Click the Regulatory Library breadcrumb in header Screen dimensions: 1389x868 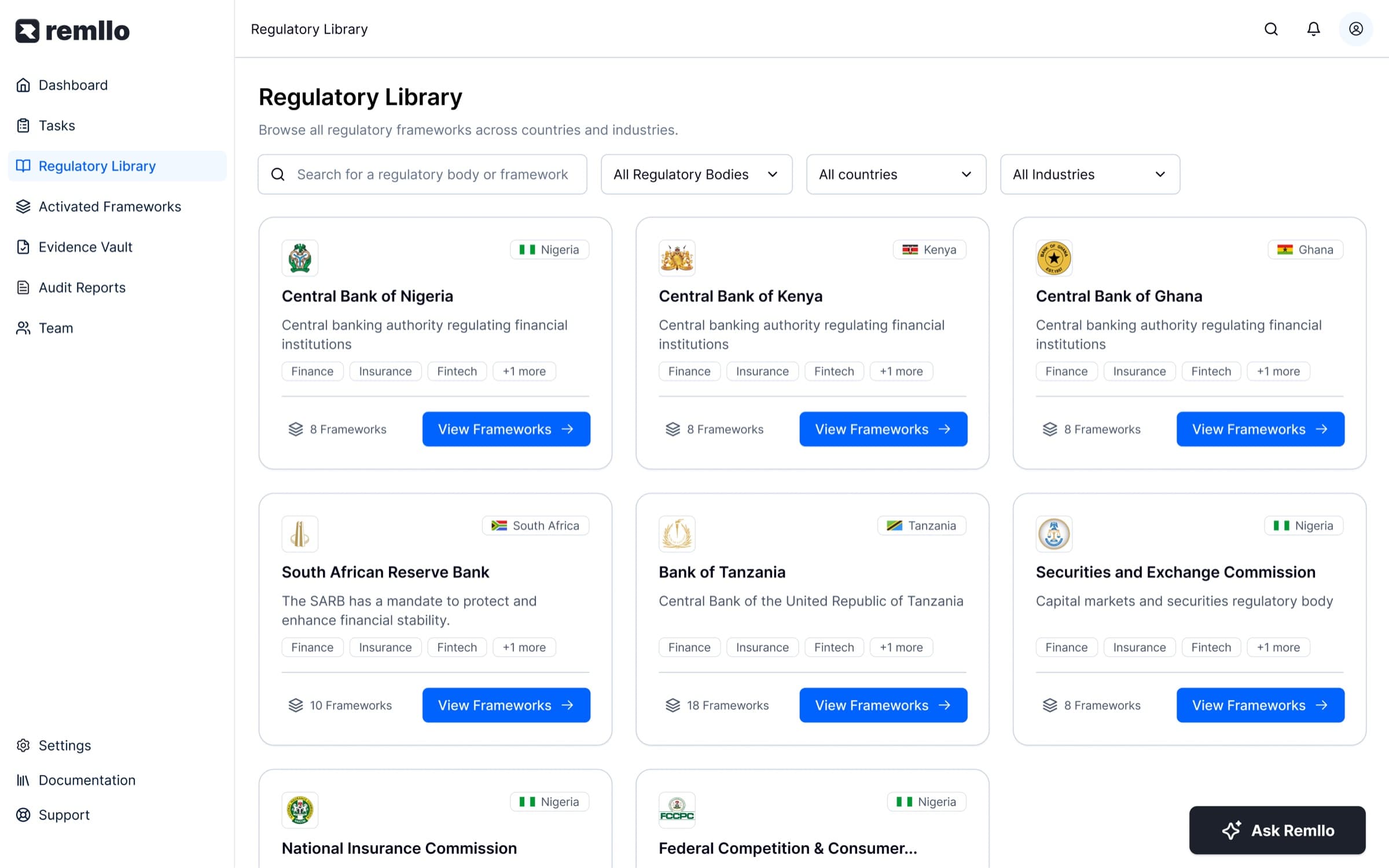[x=309, y=29]
